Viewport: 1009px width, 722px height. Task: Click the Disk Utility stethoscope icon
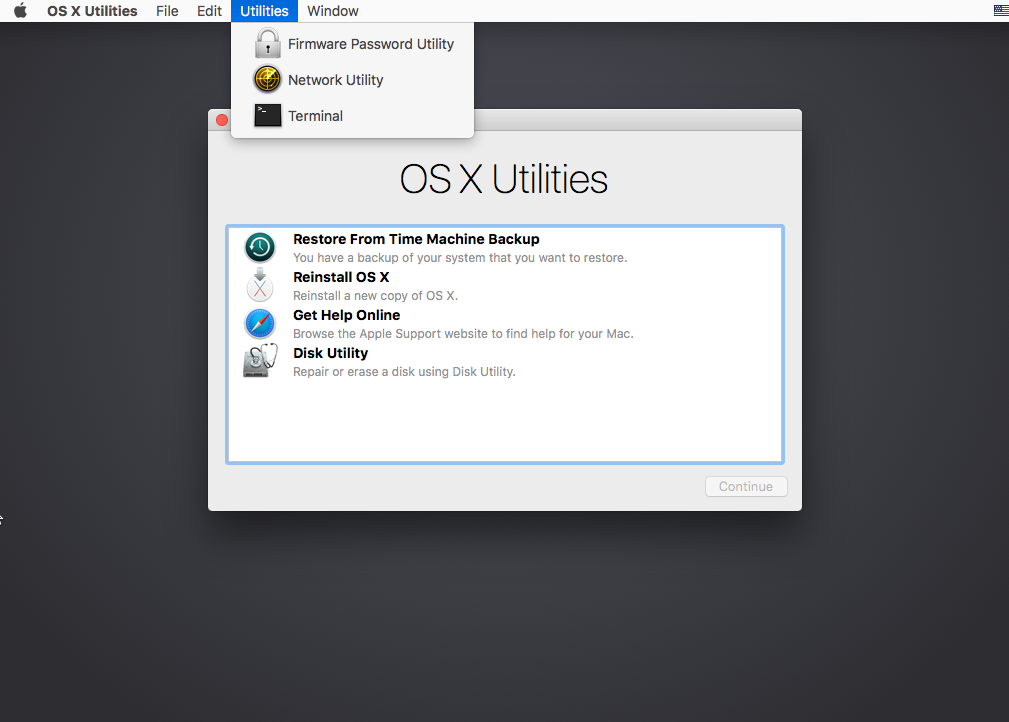[x=260, y=361]
